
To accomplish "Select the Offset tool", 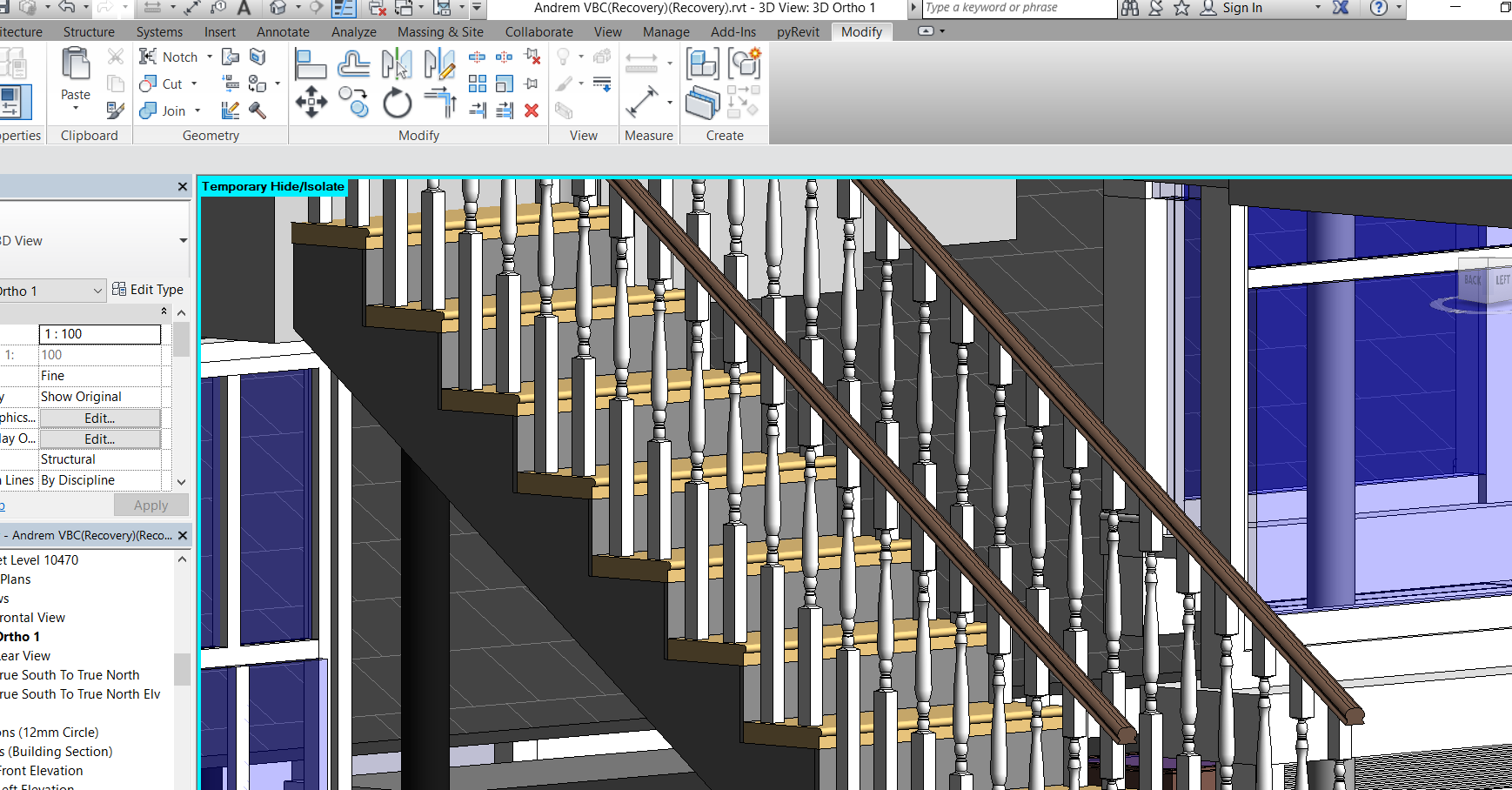I will (353, 64).
